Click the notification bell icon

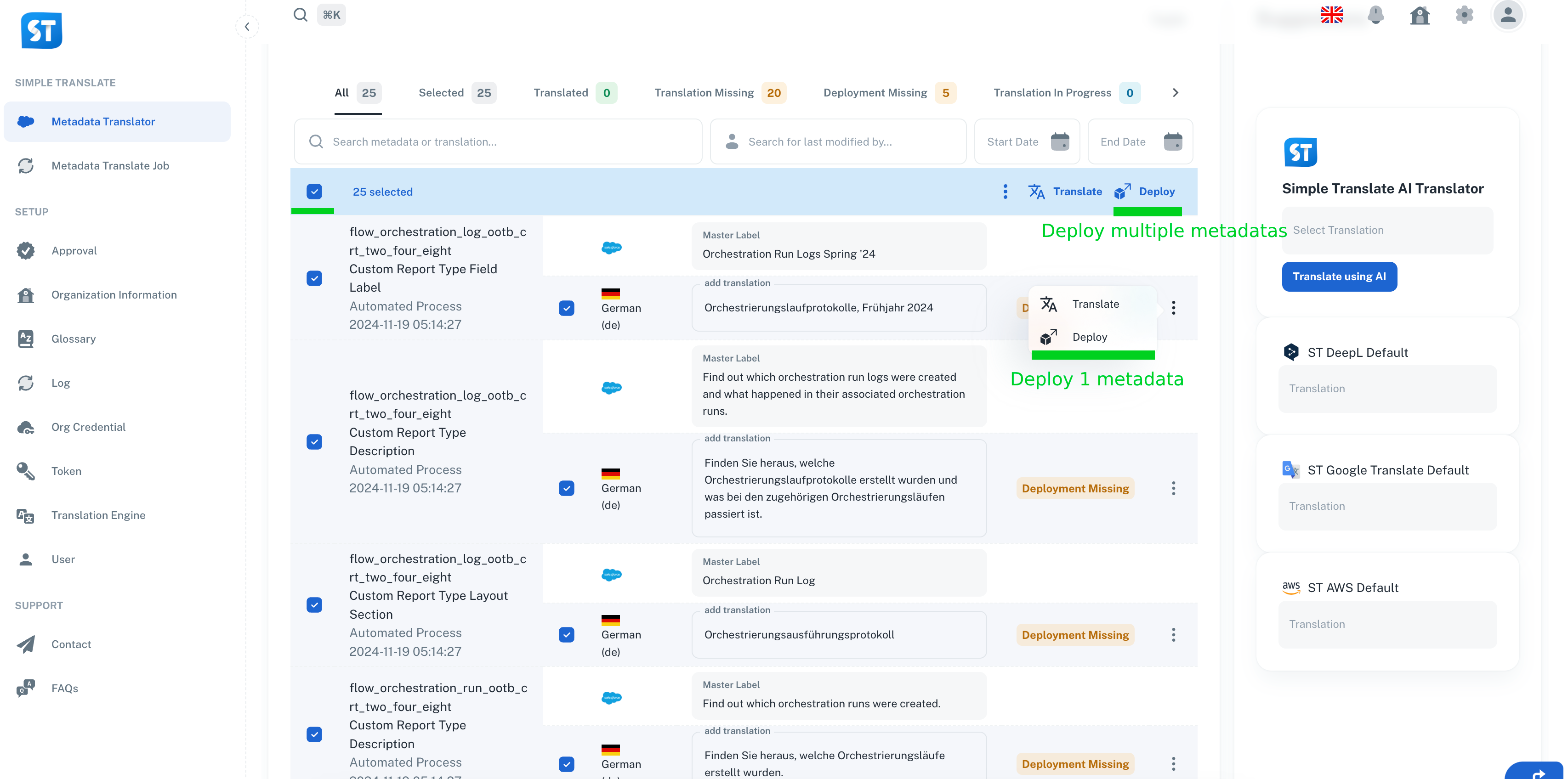pyautogui.click(x=1375, y=15)
